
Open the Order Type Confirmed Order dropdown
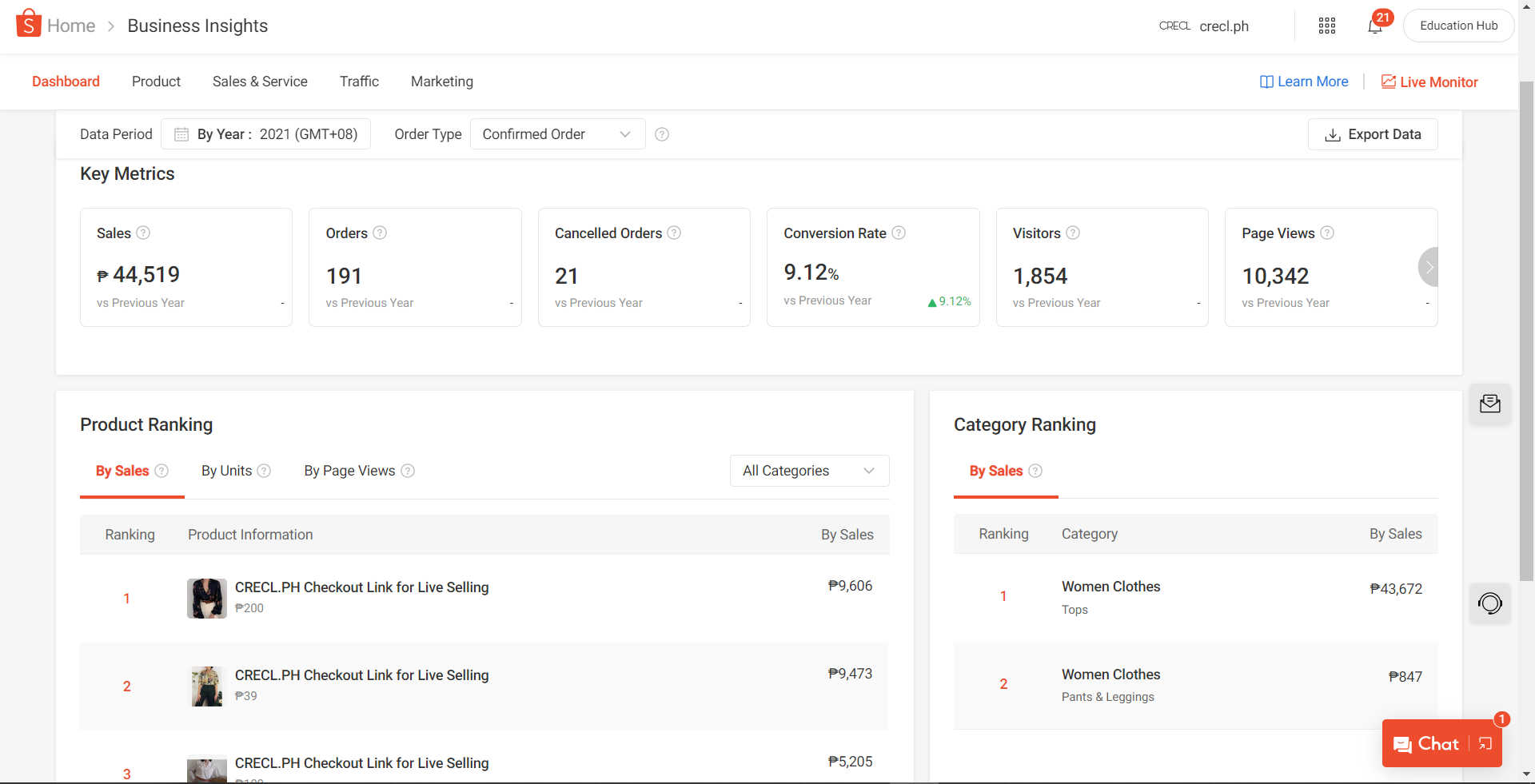(557, 134)
